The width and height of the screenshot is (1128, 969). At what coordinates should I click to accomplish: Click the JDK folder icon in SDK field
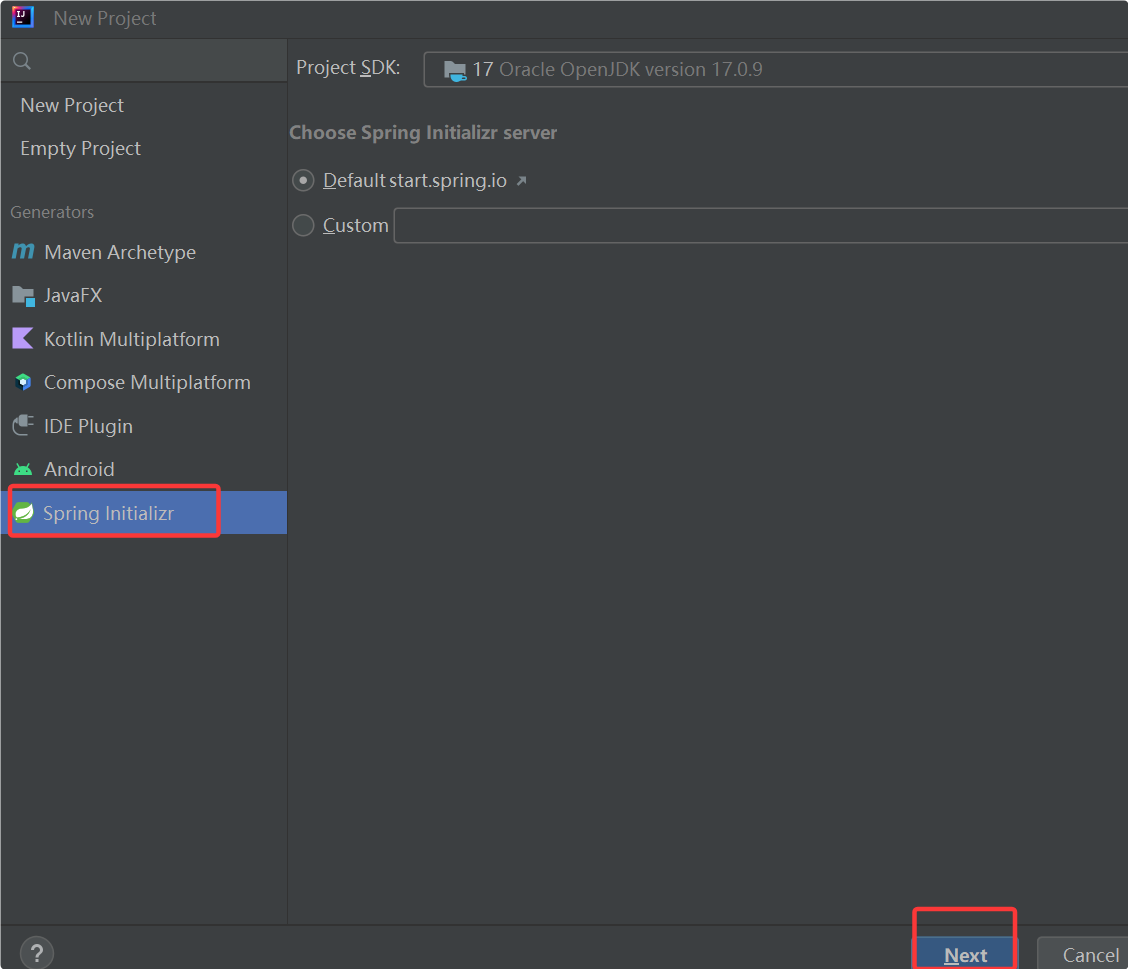(x=455, y=70)
